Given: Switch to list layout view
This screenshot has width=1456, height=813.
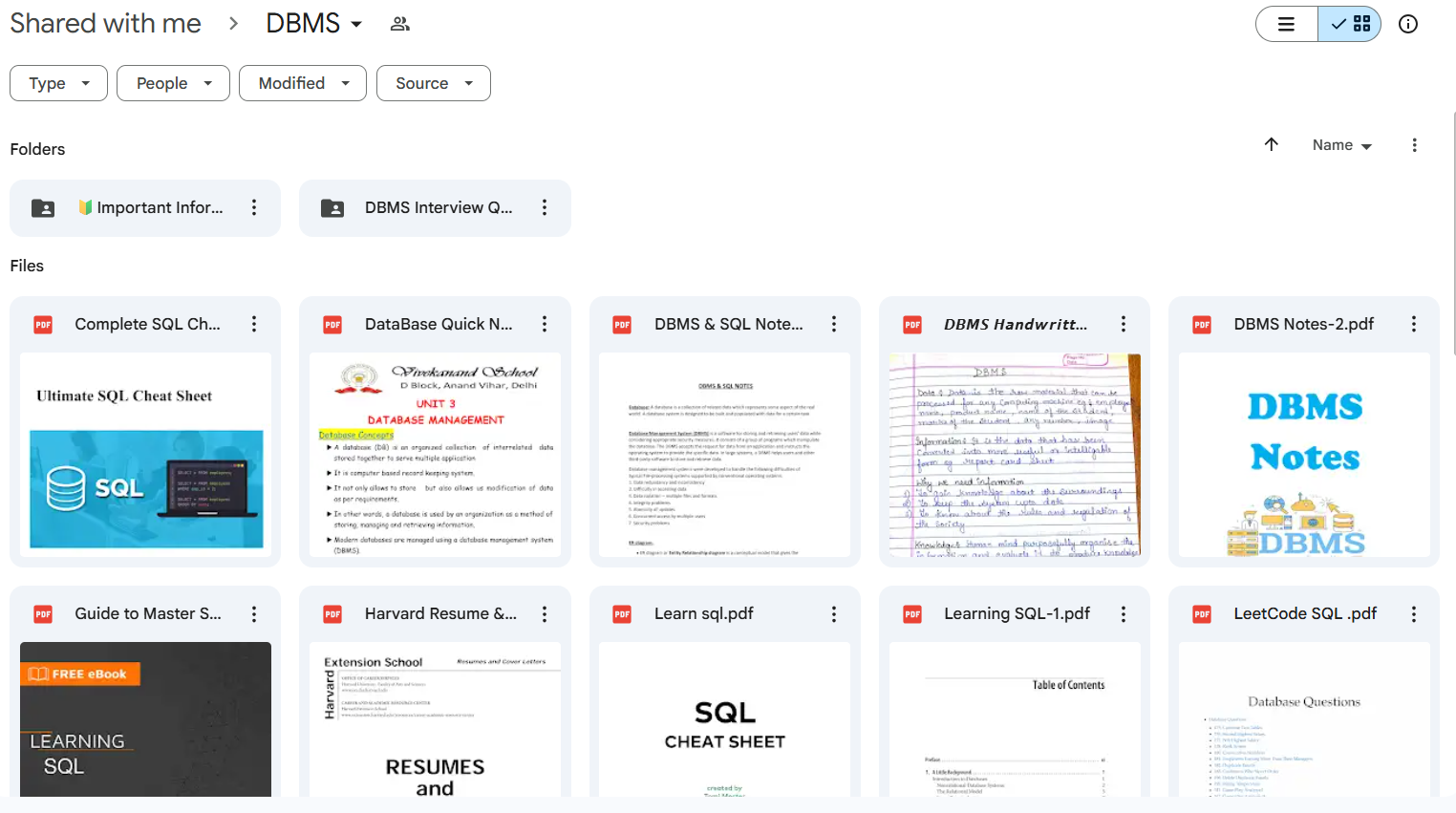Looking at the screenshot, I should coord(1287,24).
